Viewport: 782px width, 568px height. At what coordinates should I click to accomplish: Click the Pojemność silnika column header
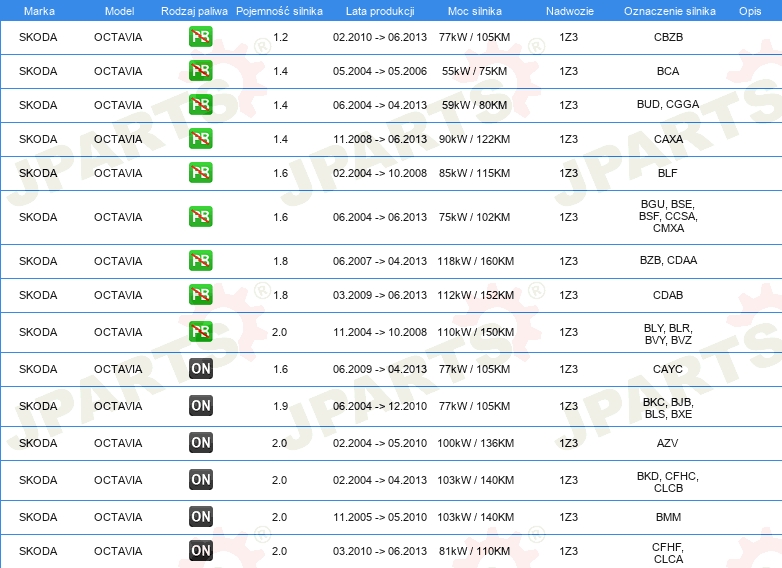279,11
